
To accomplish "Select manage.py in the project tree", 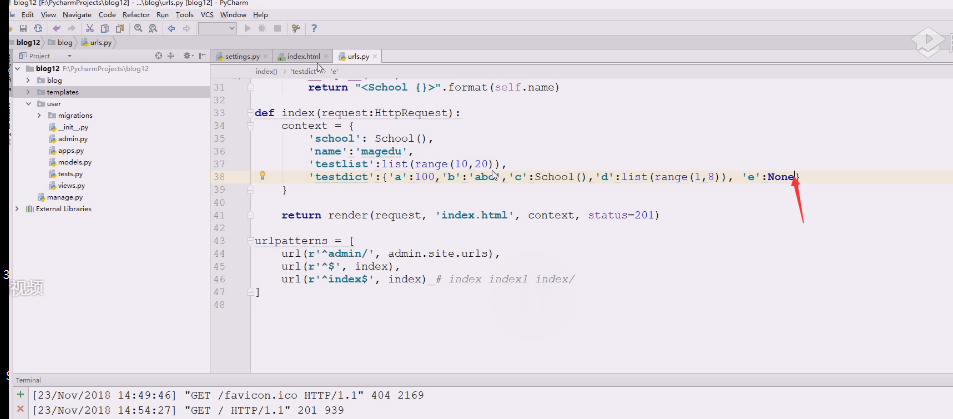I will tap(61, 197).
